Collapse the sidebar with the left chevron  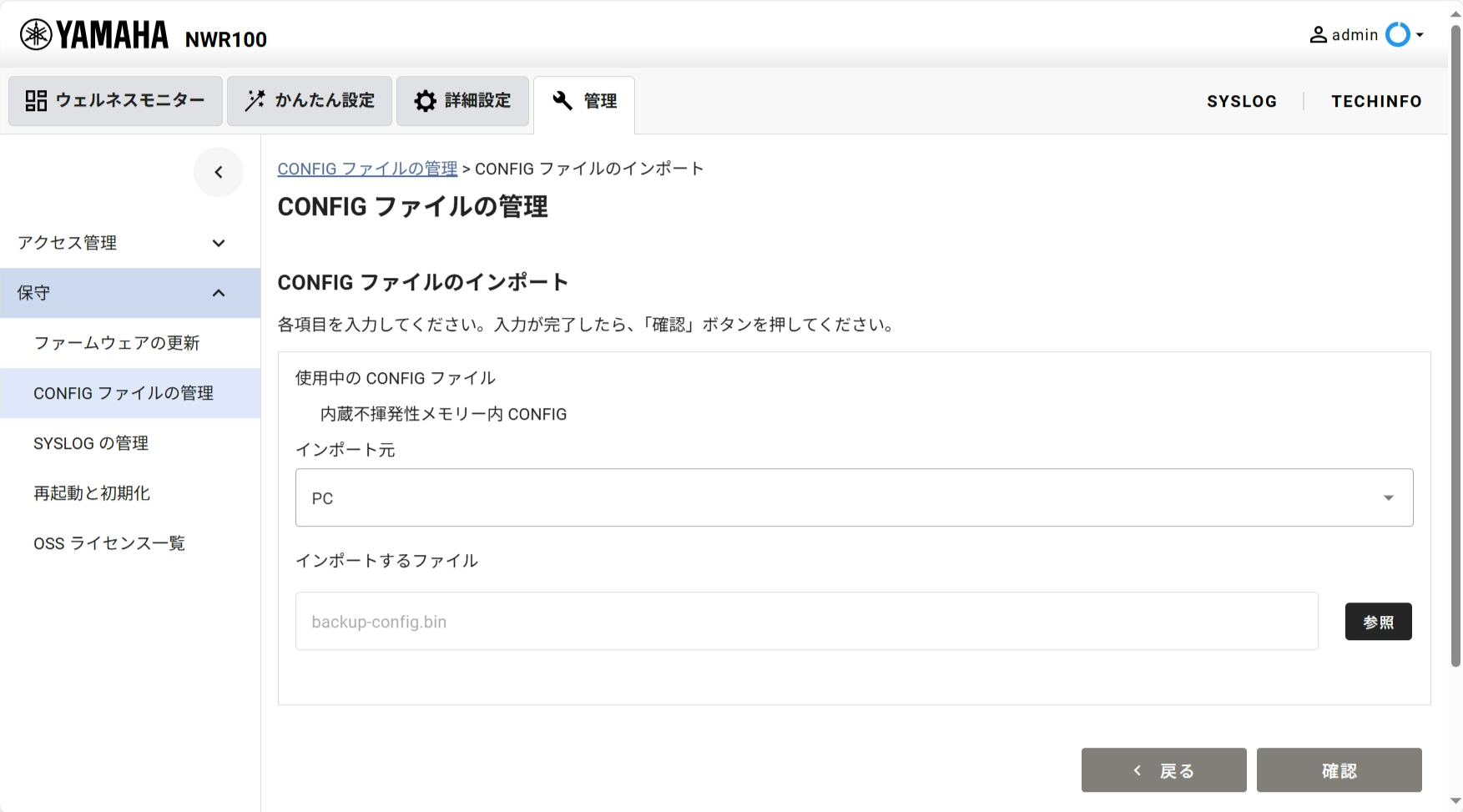(x=219, y=173)
